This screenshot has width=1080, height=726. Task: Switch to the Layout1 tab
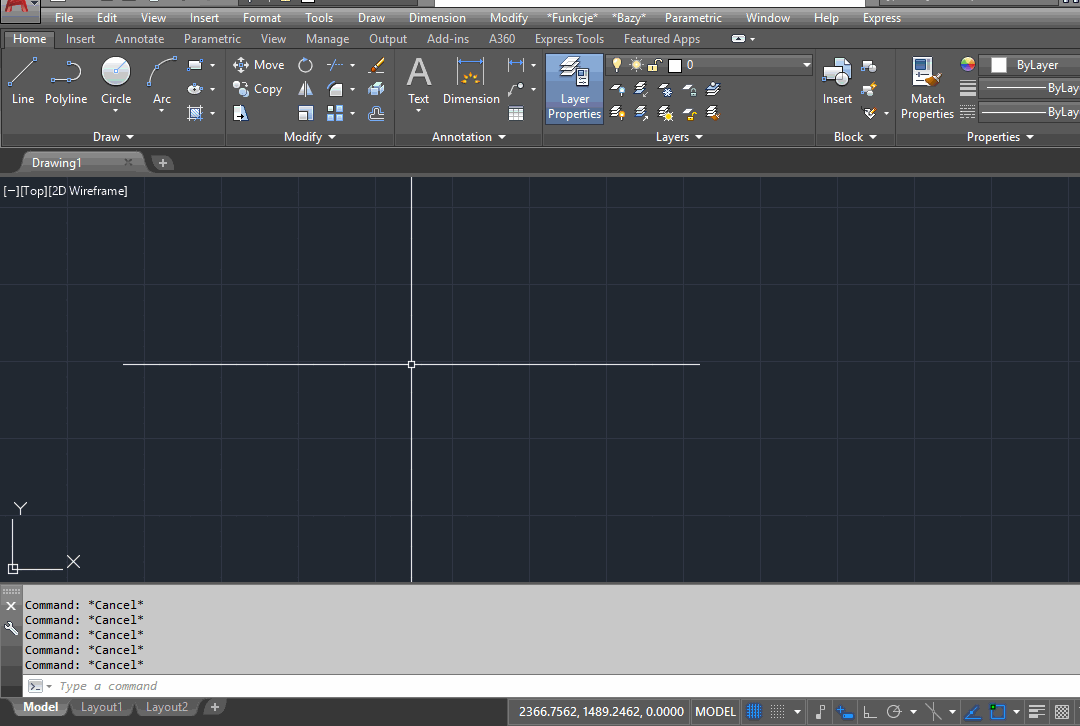[101, 707]
